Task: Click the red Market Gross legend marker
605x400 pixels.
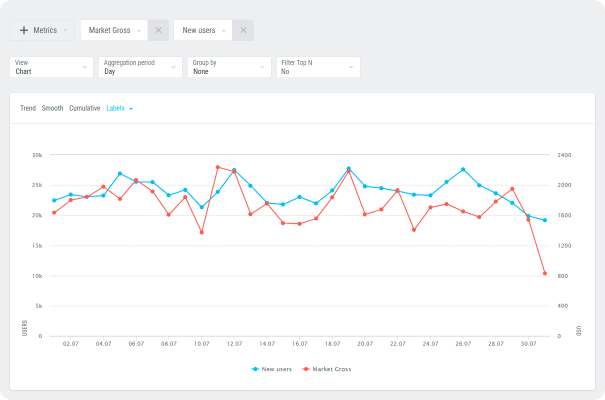Action: point(306,369)
